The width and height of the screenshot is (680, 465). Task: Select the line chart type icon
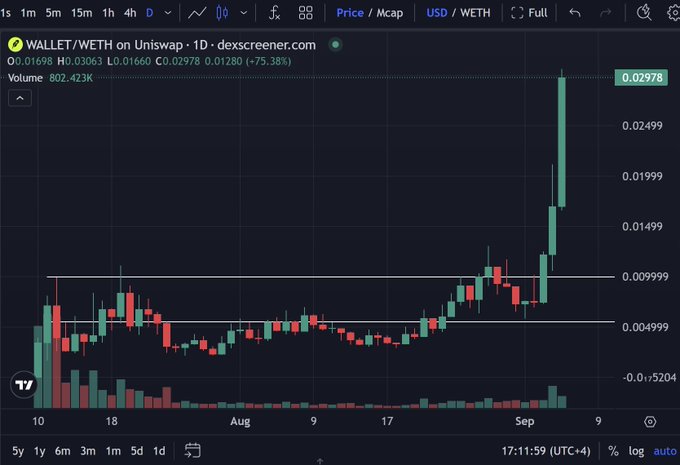pyautogui.click(x=197, y=13)
